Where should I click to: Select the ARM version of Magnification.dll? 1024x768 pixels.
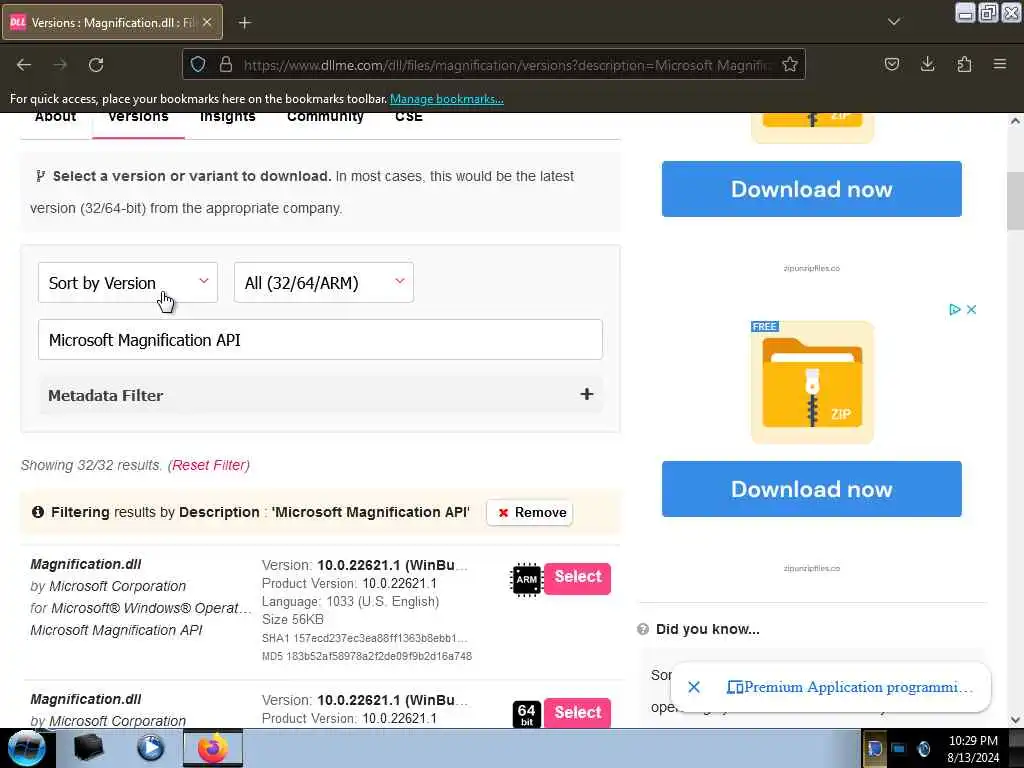point(577,578)
